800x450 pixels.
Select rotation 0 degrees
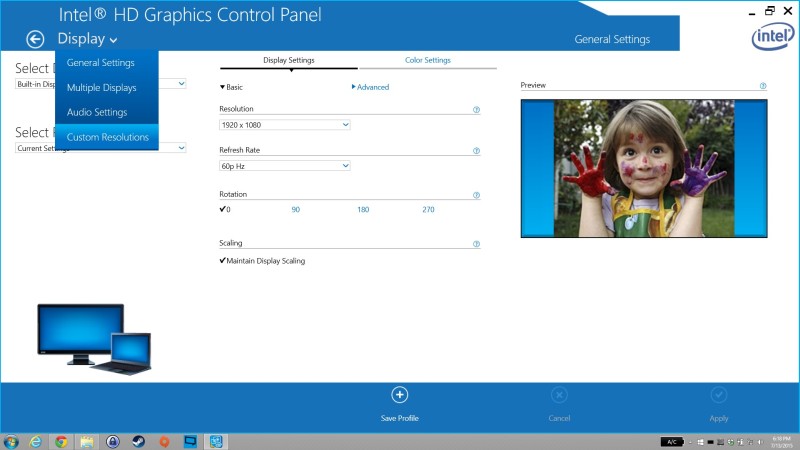coord(225,209)
